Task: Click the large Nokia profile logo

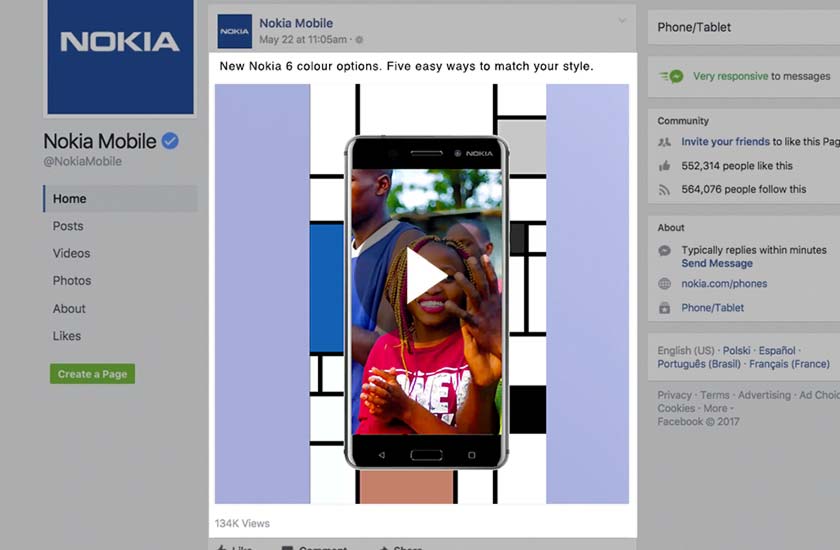Action: pyautogui.click(x=121, y=56)
